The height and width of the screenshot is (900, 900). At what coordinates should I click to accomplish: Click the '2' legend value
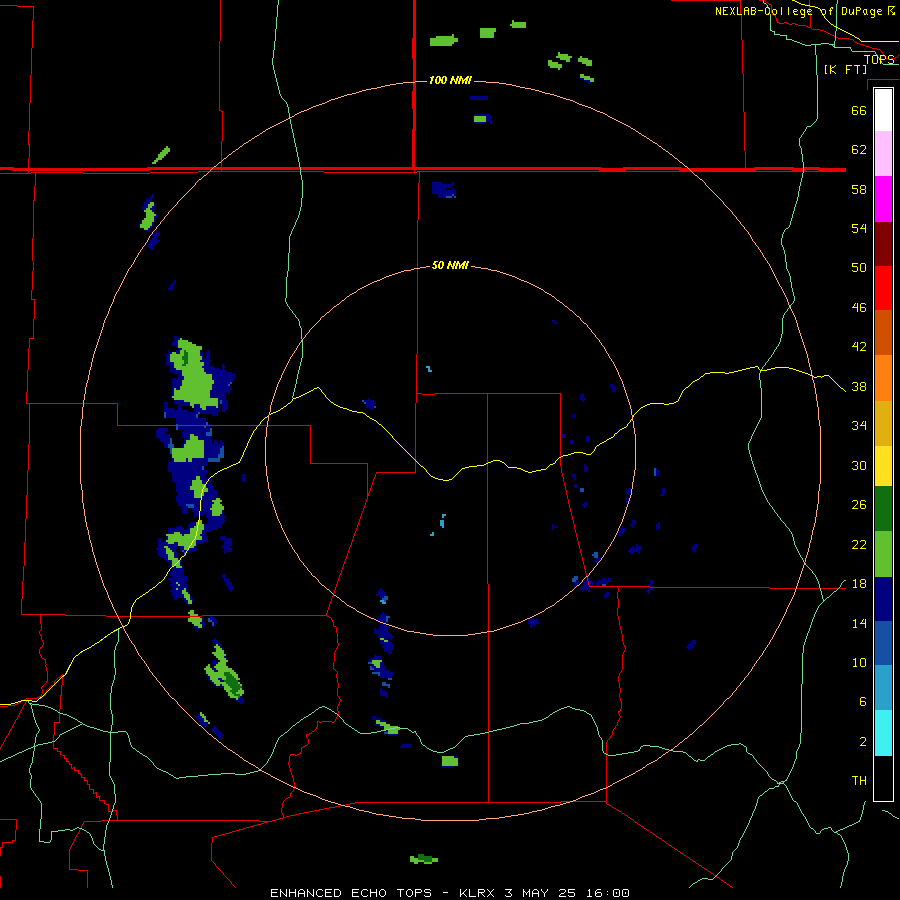(x=863, y=742)
